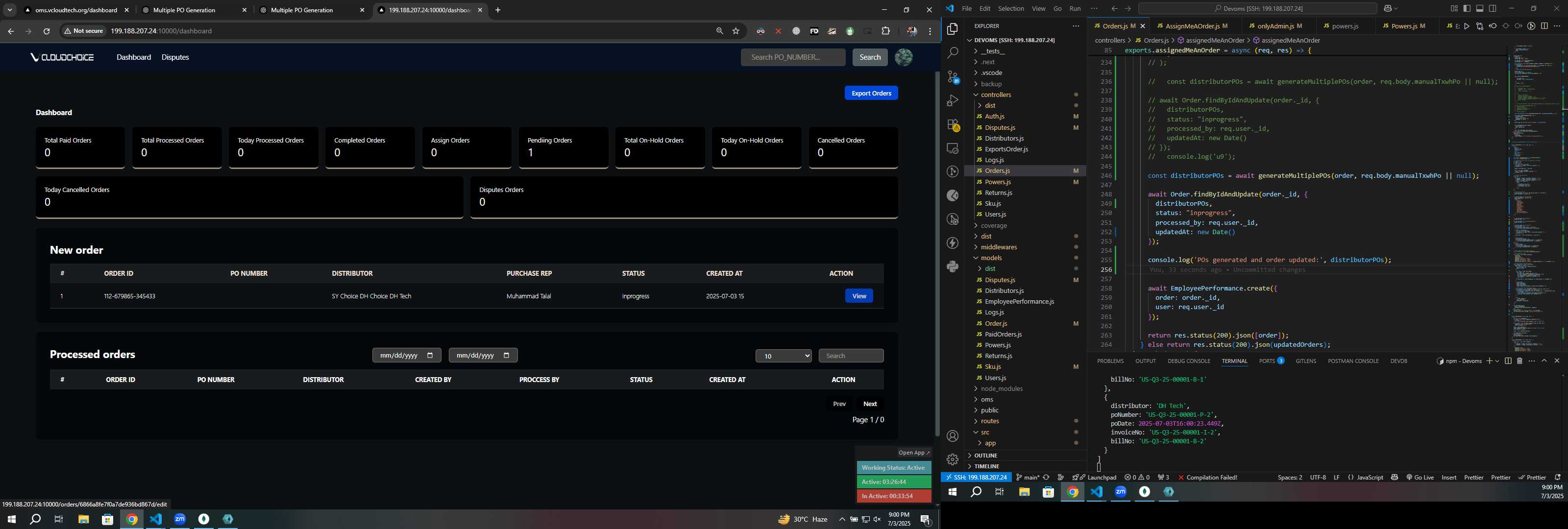
Task: Toggle Go Live server in status bar
Action: pos(1420,477)
